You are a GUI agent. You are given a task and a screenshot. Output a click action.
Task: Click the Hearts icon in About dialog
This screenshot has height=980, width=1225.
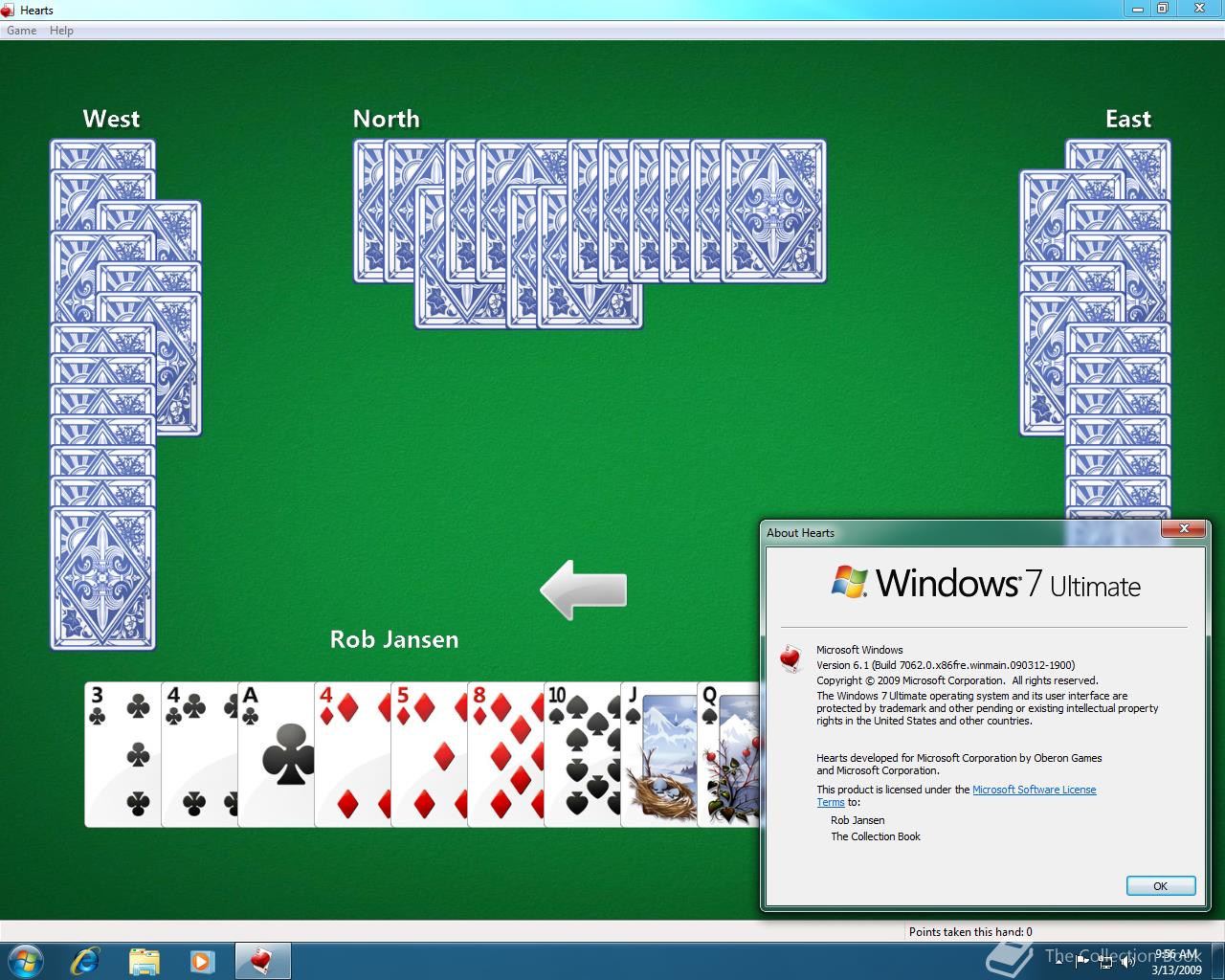point(791,658)
